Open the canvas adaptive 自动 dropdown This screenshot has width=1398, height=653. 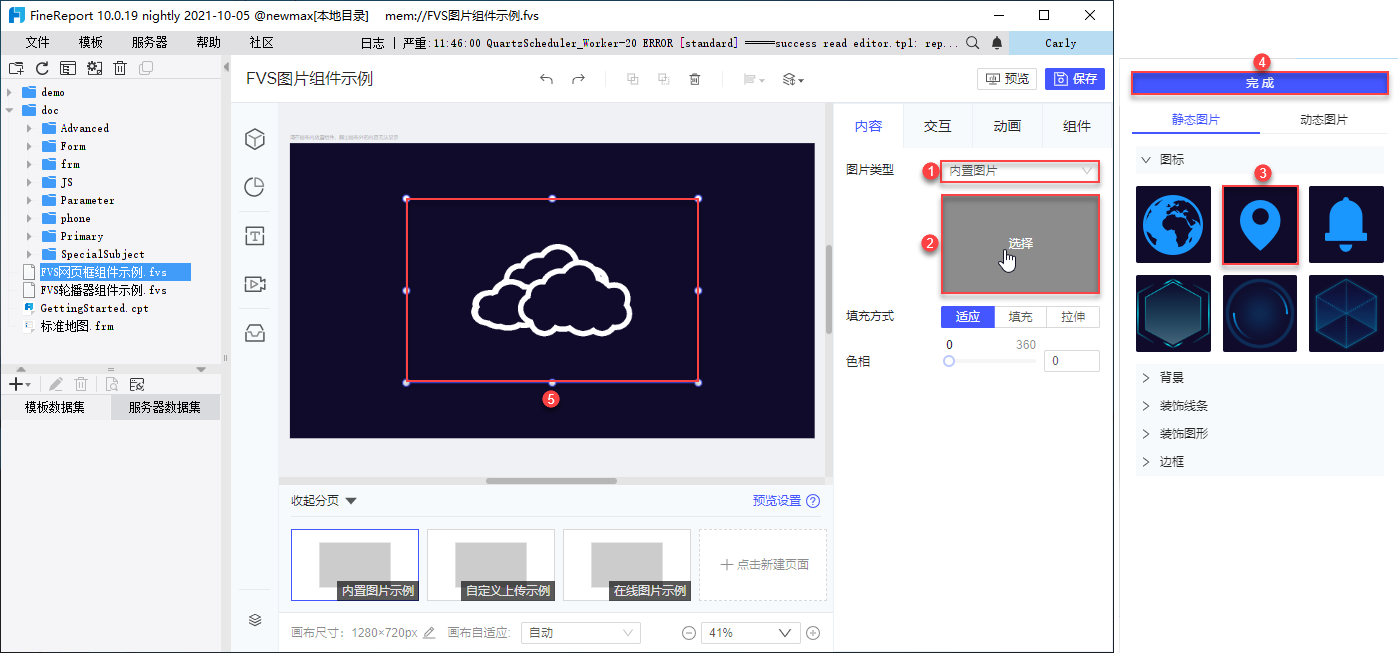(581, 633)
